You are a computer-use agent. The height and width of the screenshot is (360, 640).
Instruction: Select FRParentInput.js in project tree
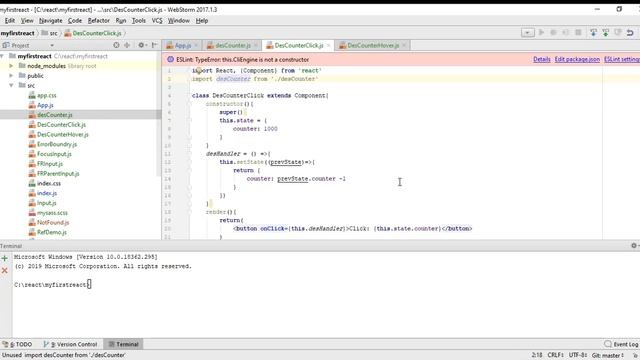pyautogui.click(x=58, y=173)
